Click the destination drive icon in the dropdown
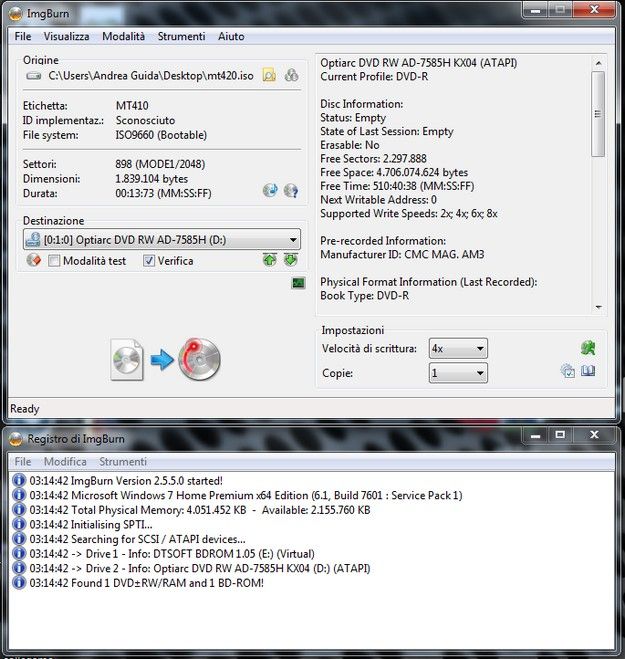Image resolution: width=625 pixels, height=659 pixels. point(33,240)
